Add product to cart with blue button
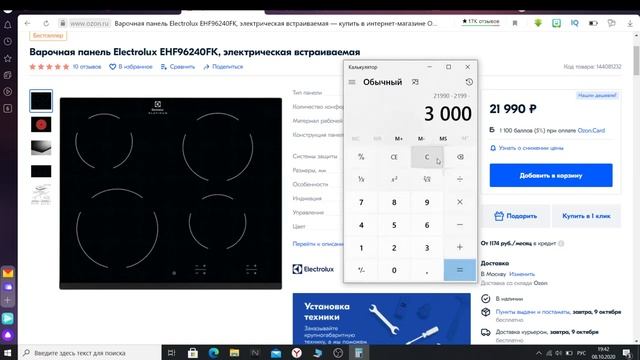Viewport: 640px width, 360px height. (x=551, y=176)
